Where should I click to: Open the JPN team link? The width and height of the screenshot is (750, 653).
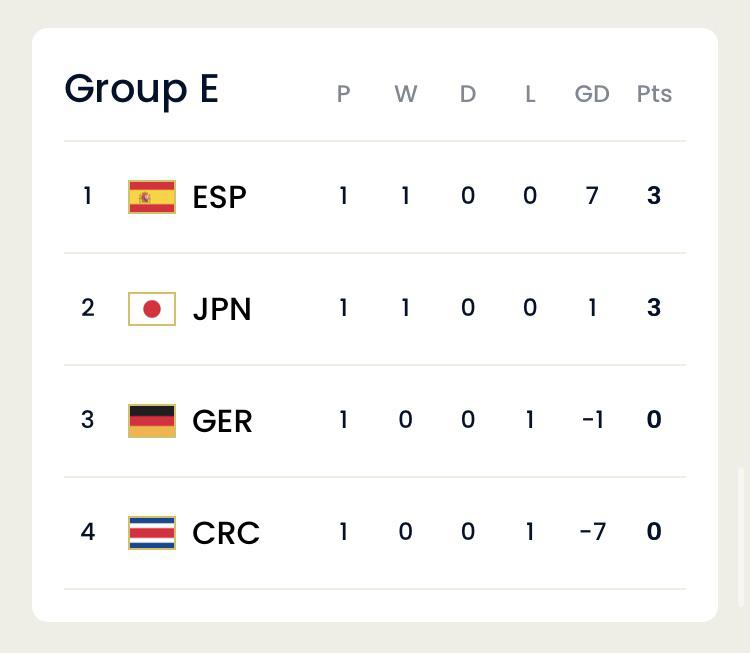point(222,309)
